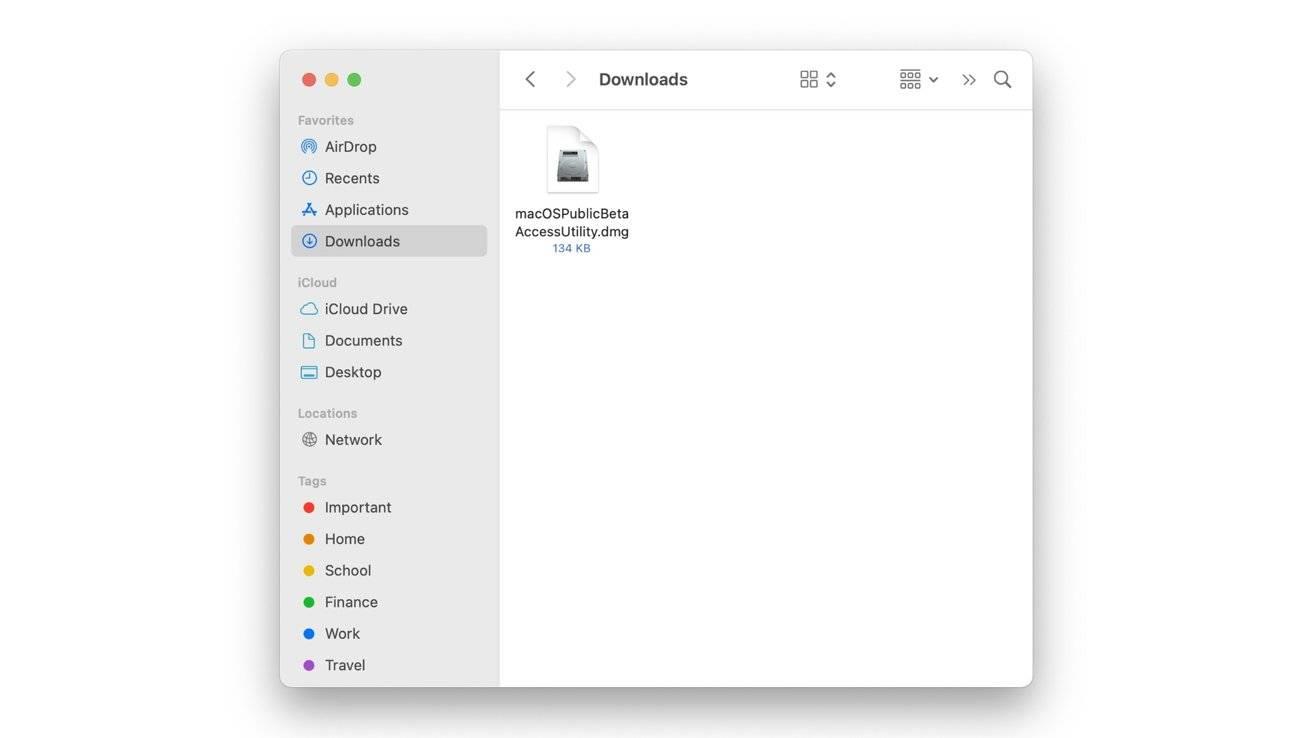
Task: Select Recents in the Favorites sidebar
Action: [x=352, y=177]
